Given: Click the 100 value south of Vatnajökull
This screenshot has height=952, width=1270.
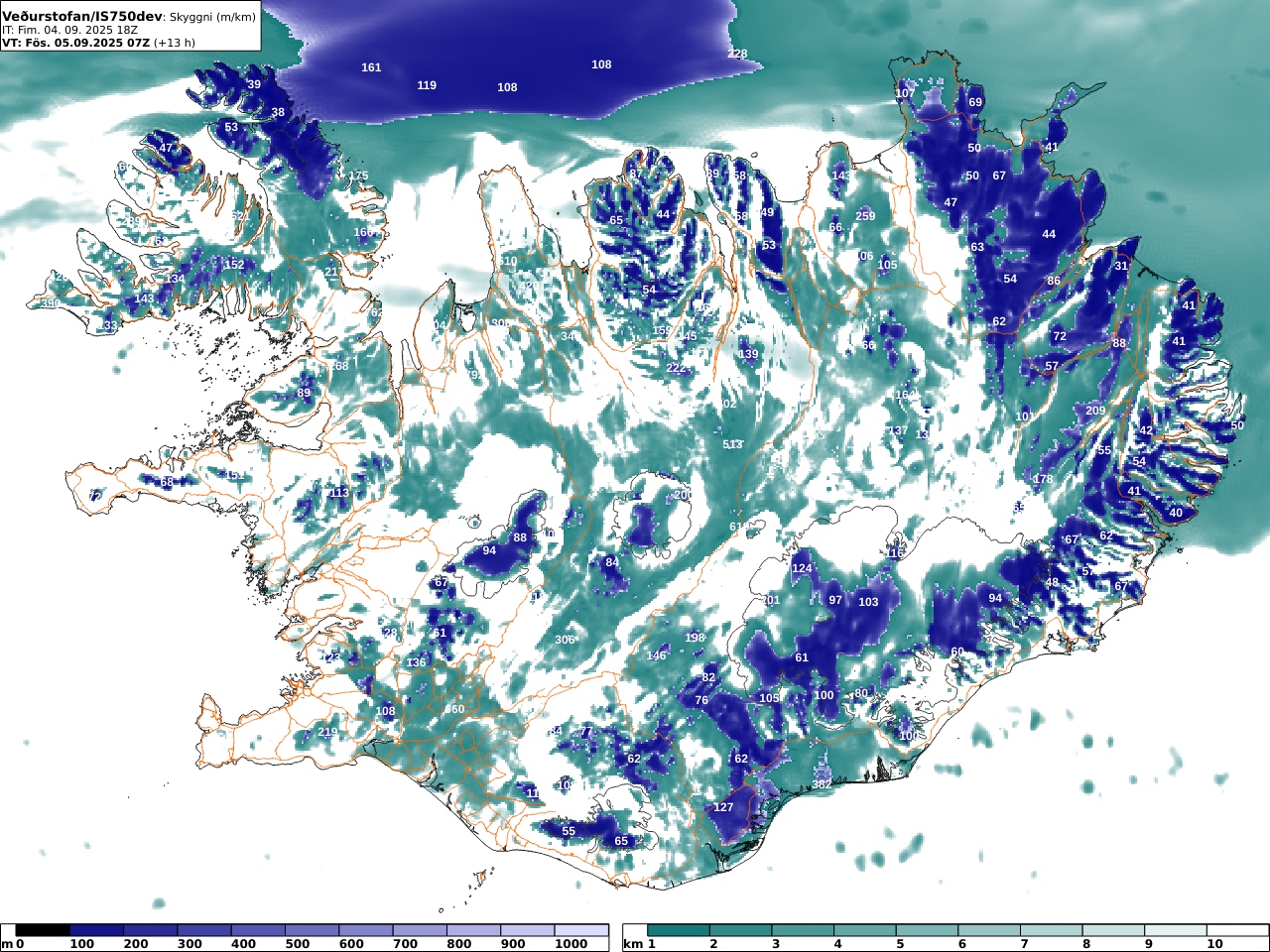Looking at the screenshot, I should [825, 695].
